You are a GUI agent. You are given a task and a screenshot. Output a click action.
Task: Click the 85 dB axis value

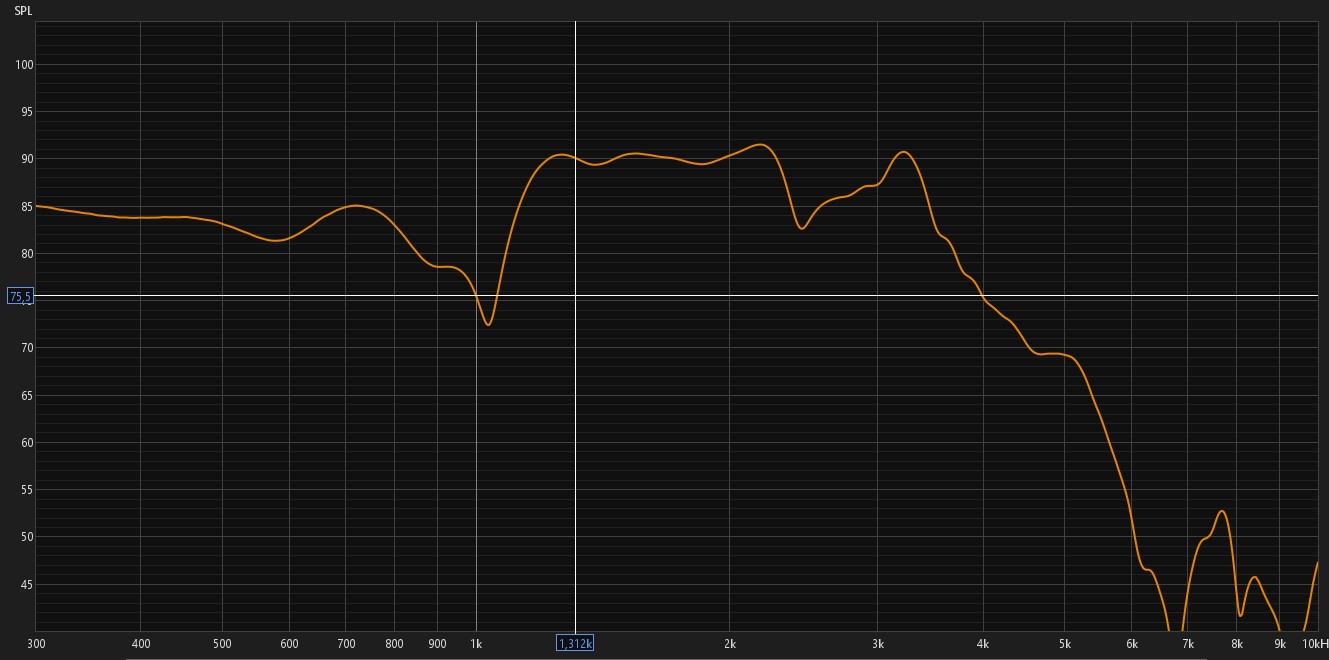(x=27, y=207)
